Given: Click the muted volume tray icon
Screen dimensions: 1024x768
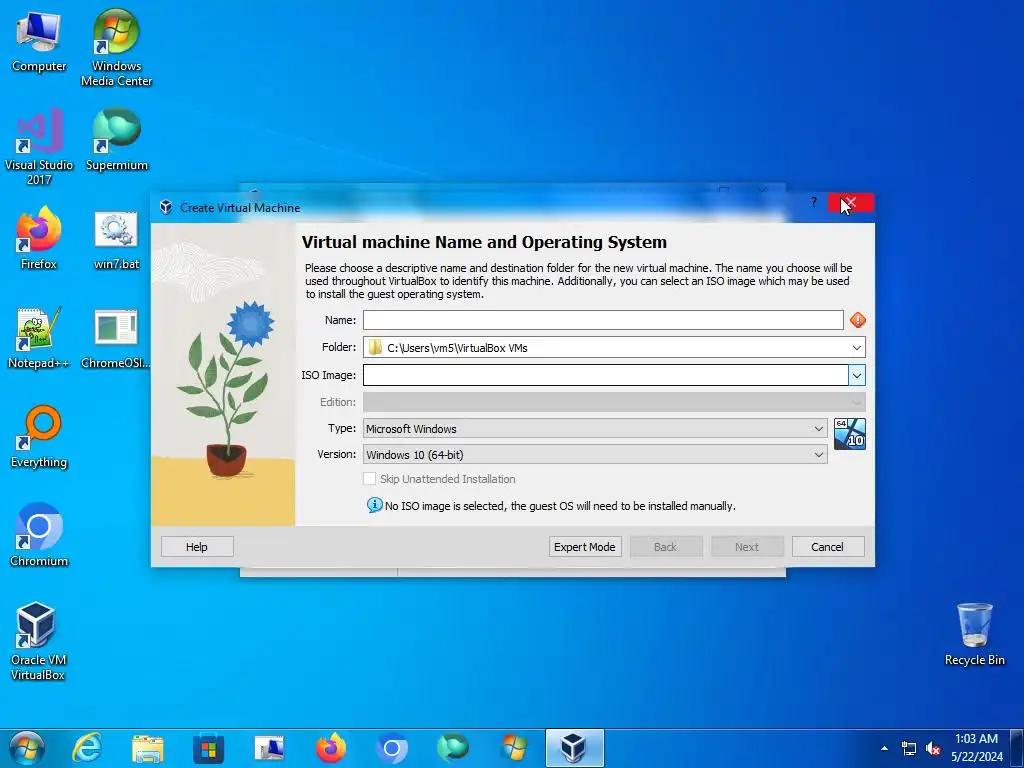Looking at the screenshot, I should 933,748.
